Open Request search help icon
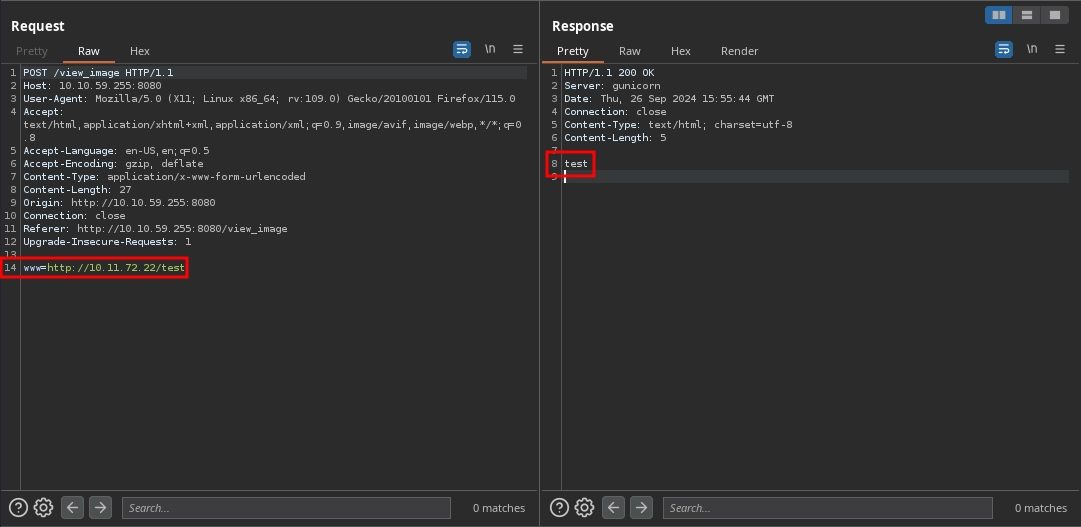Viewport: 1081px width, 527px height. pos(16,508)
